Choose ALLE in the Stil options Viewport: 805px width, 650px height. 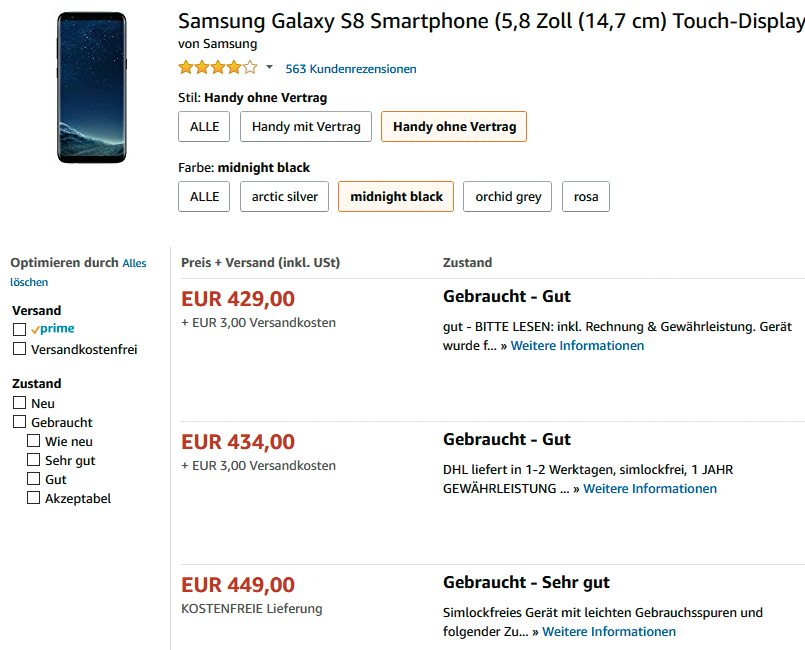click(204, 127)
